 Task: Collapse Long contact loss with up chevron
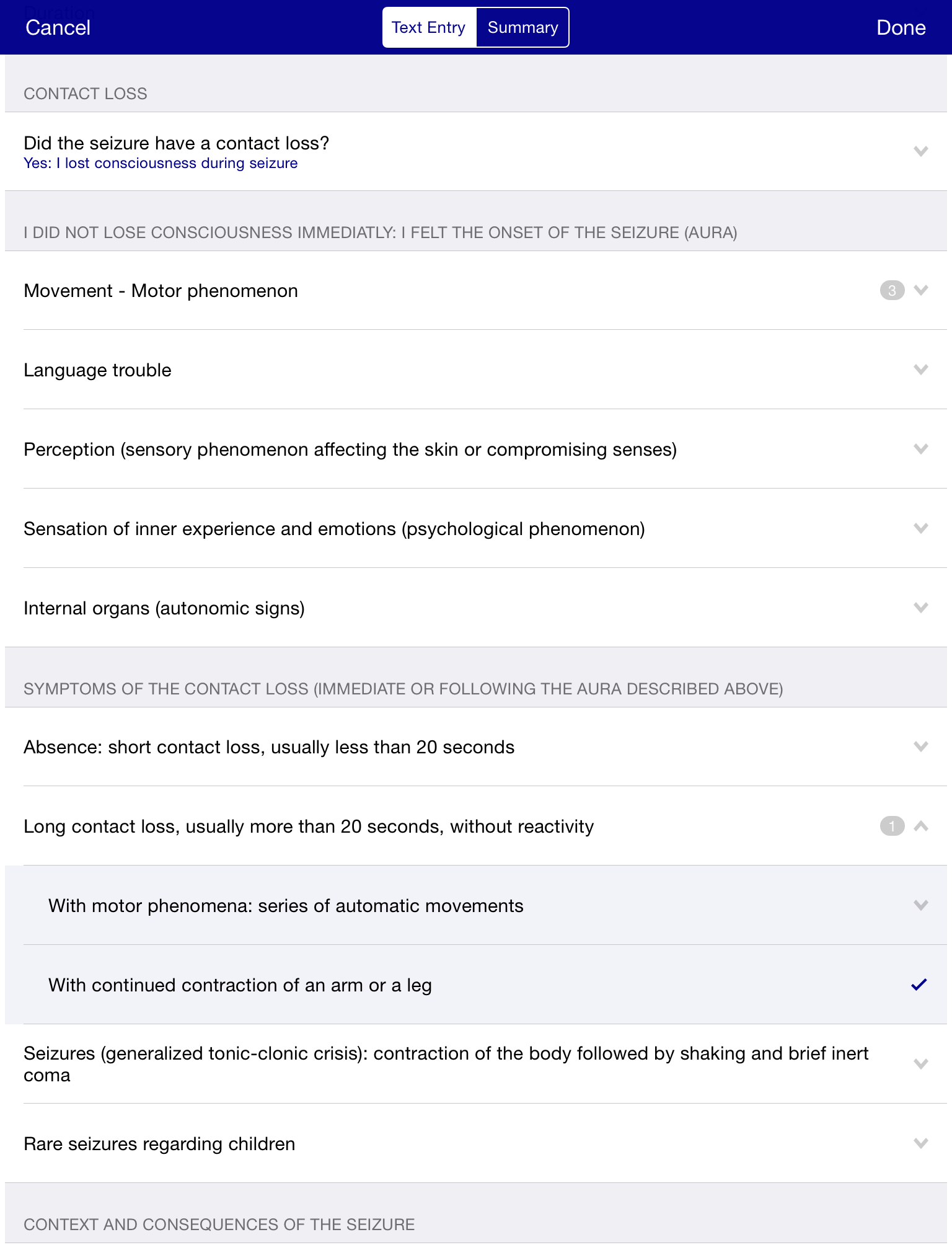click(920, 826)
